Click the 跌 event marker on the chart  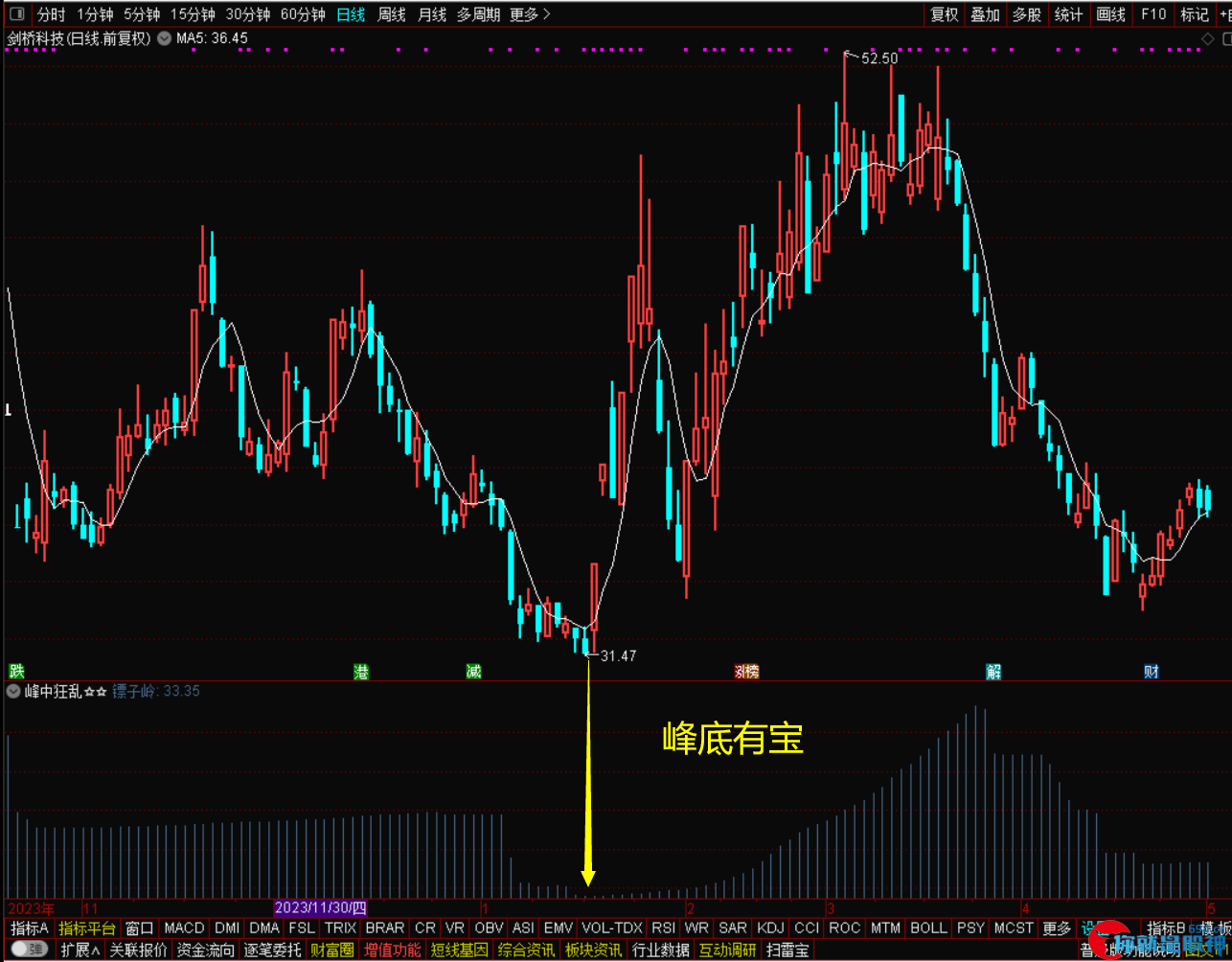[x=15, y=671]
